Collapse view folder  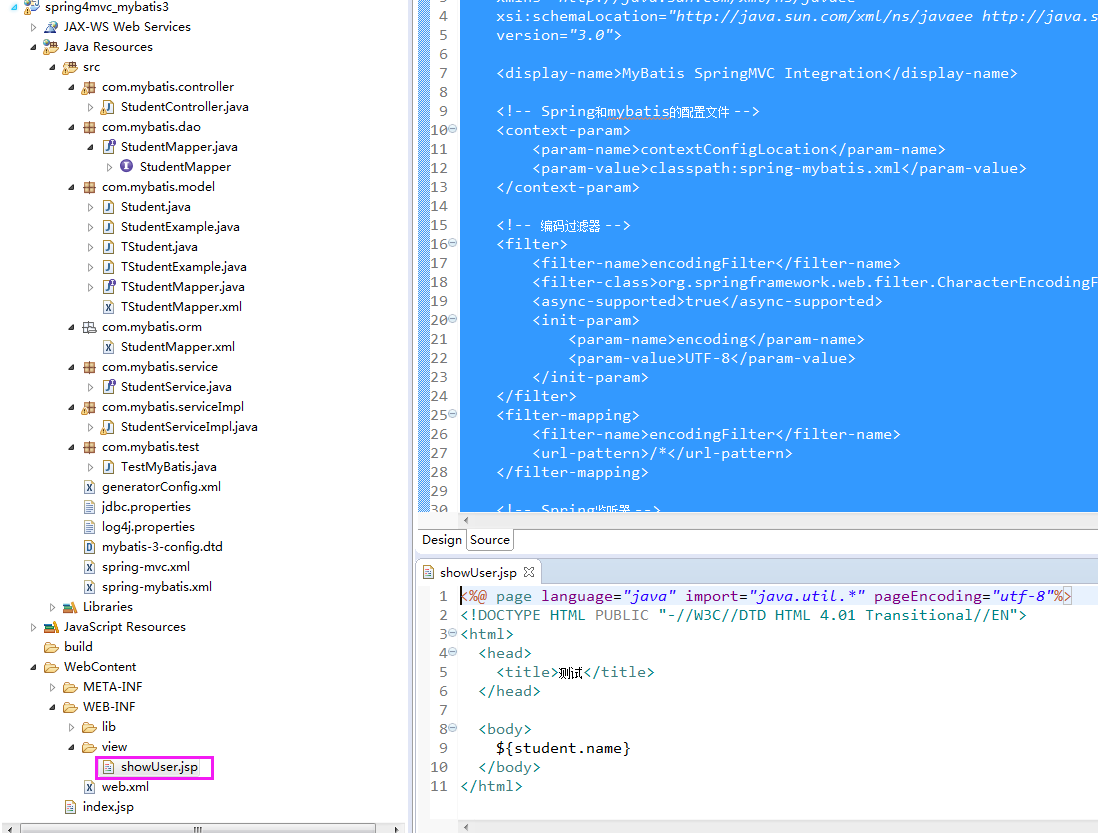71,747
